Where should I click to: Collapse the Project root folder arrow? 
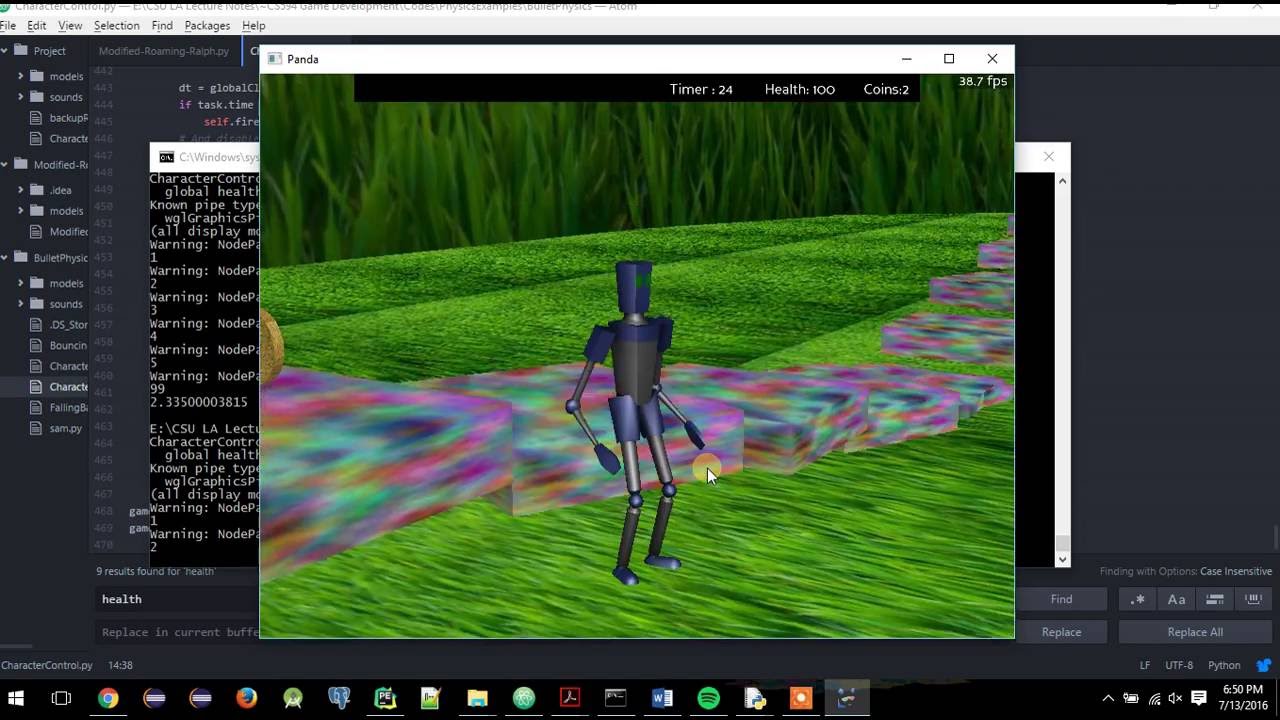(x=5, y=50)
